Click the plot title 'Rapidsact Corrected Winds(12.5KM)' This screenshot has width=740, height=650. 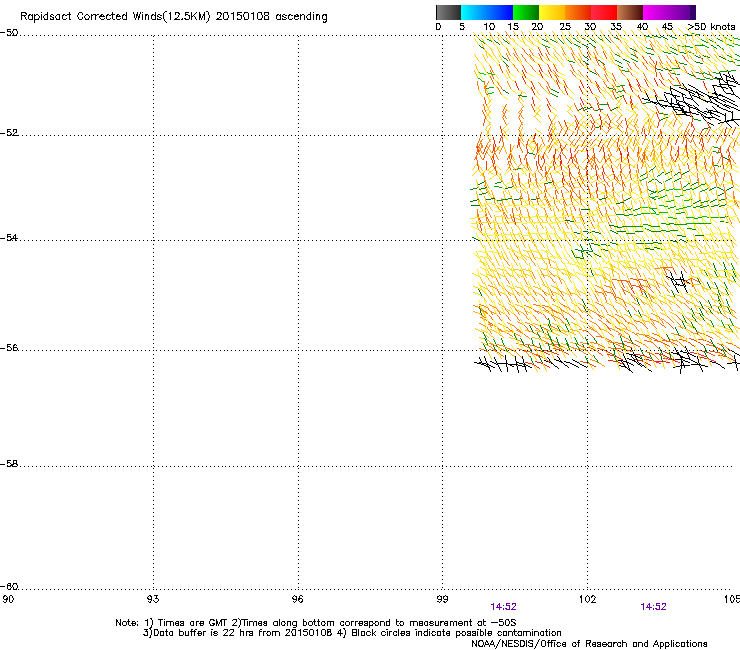115,17
